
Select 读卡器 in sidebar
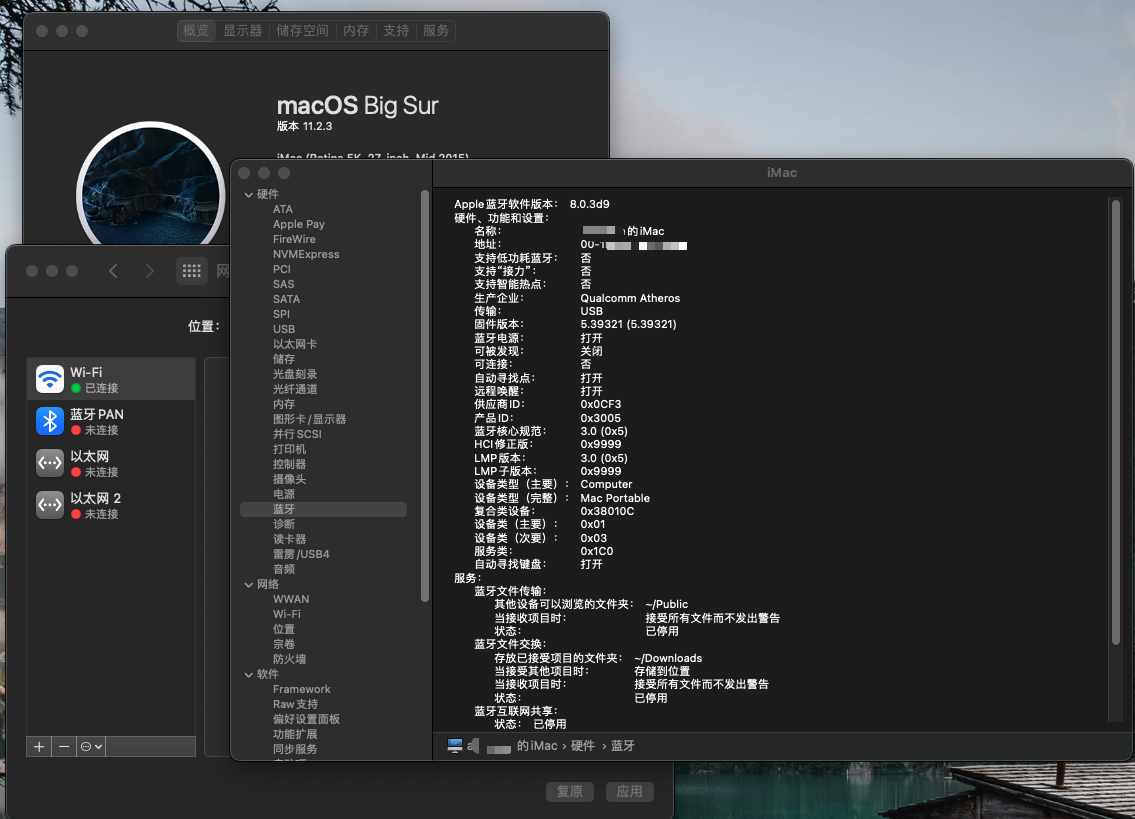point(290,539)
